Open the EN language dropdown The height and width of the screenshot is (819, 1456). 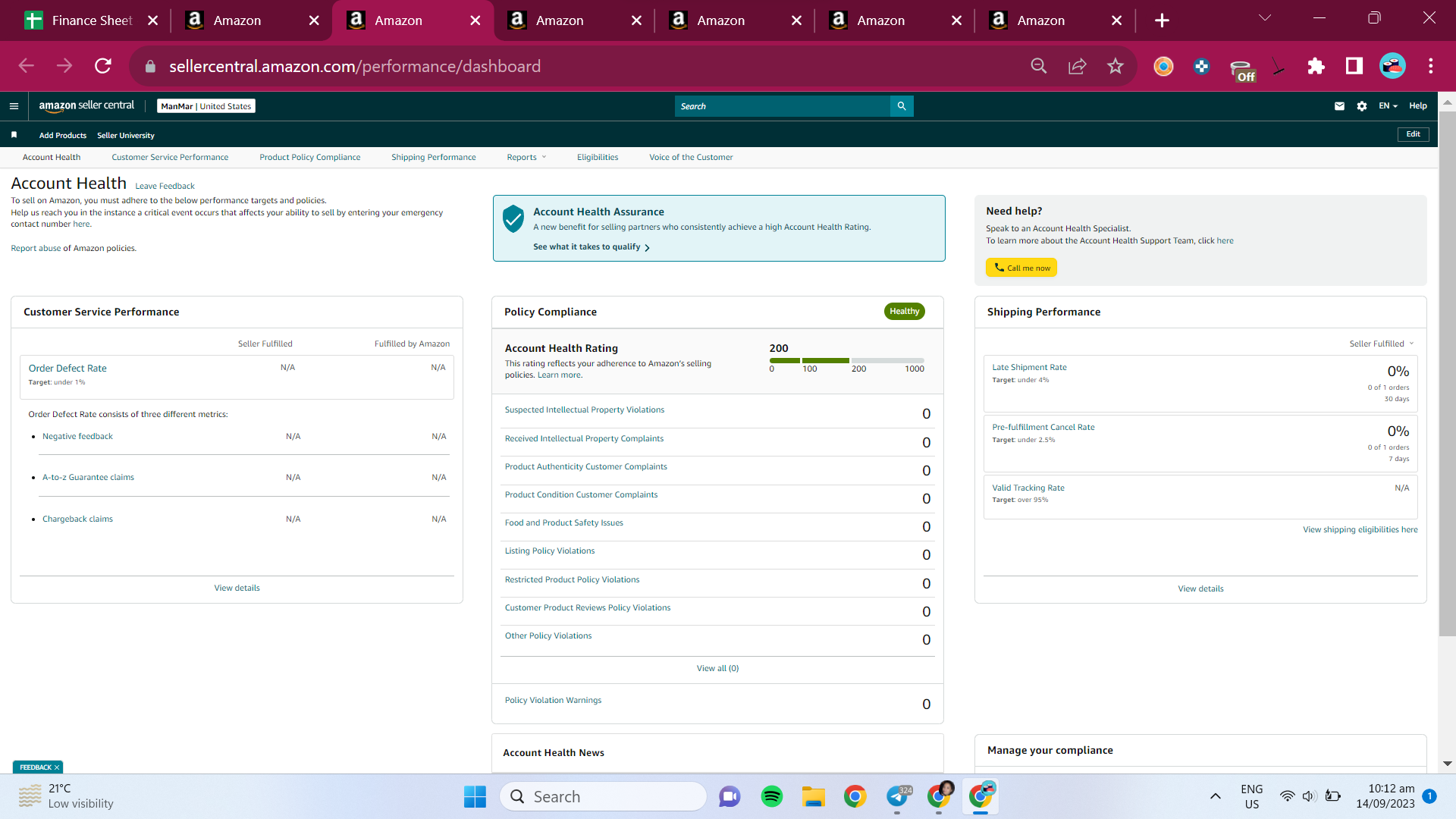tap(1388, 106)
